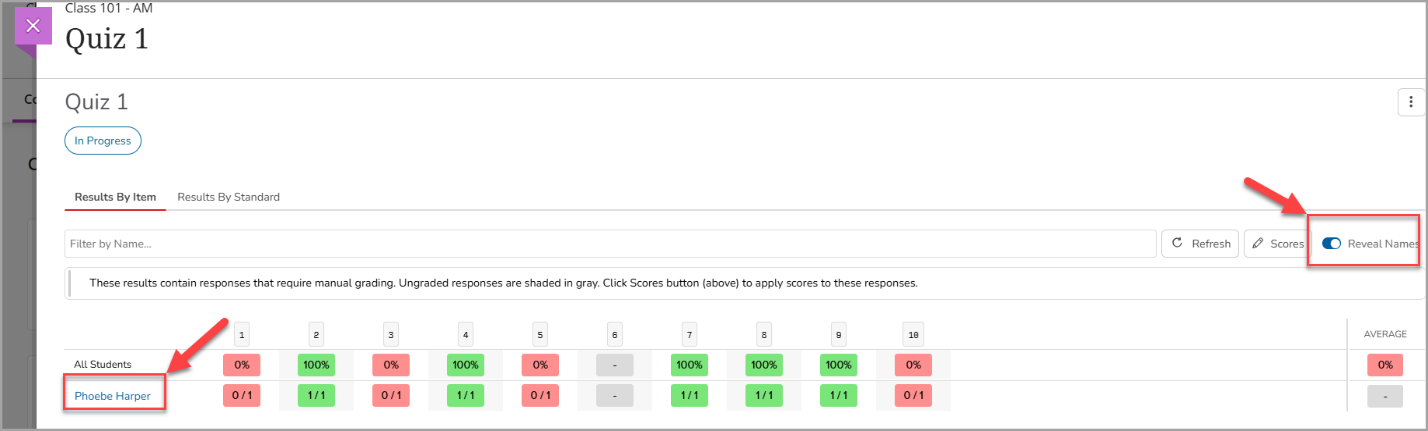Image resolution: width=1428 pixels, height=431 pixels.
Task: Open the three-dot options menu
Action: point(1410,102)
